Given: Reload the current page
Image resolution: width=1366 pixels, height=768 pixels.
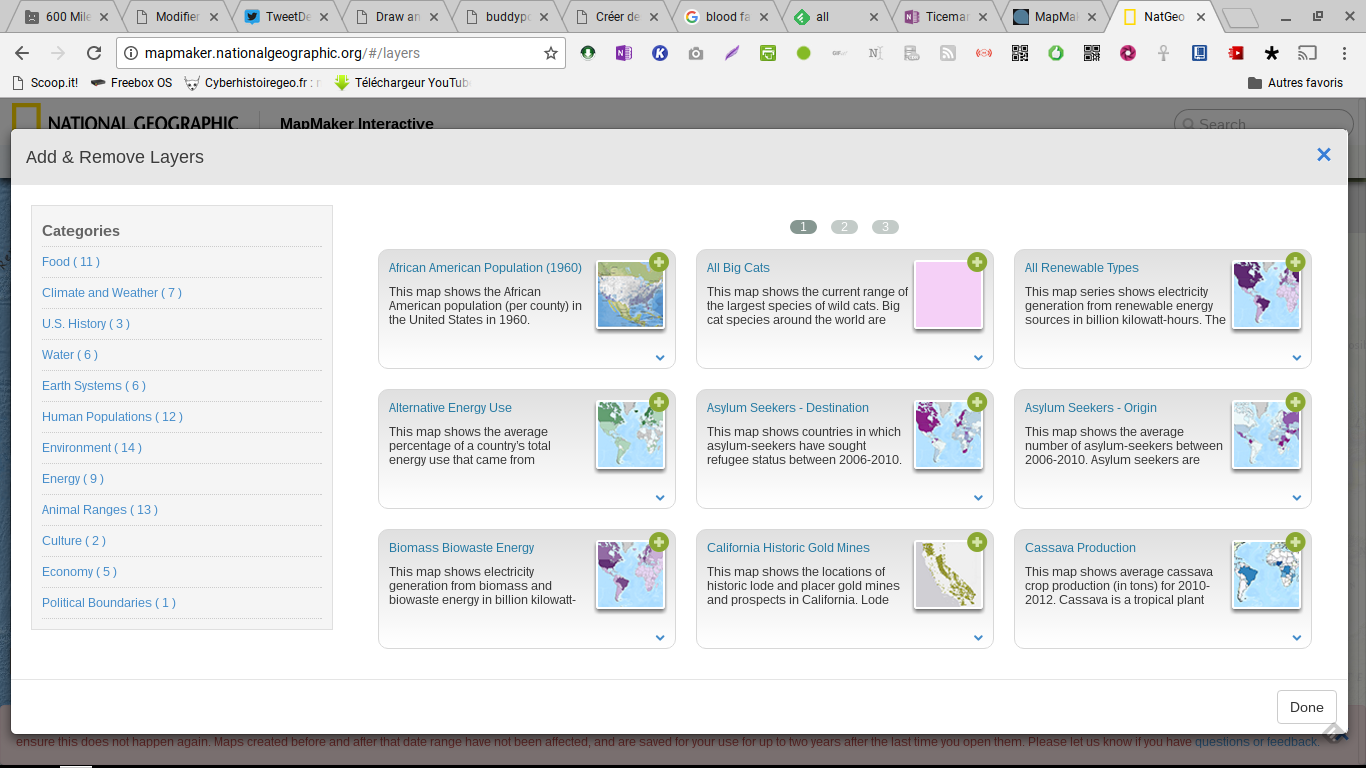Looking at the screenshot, I should 94,53.
